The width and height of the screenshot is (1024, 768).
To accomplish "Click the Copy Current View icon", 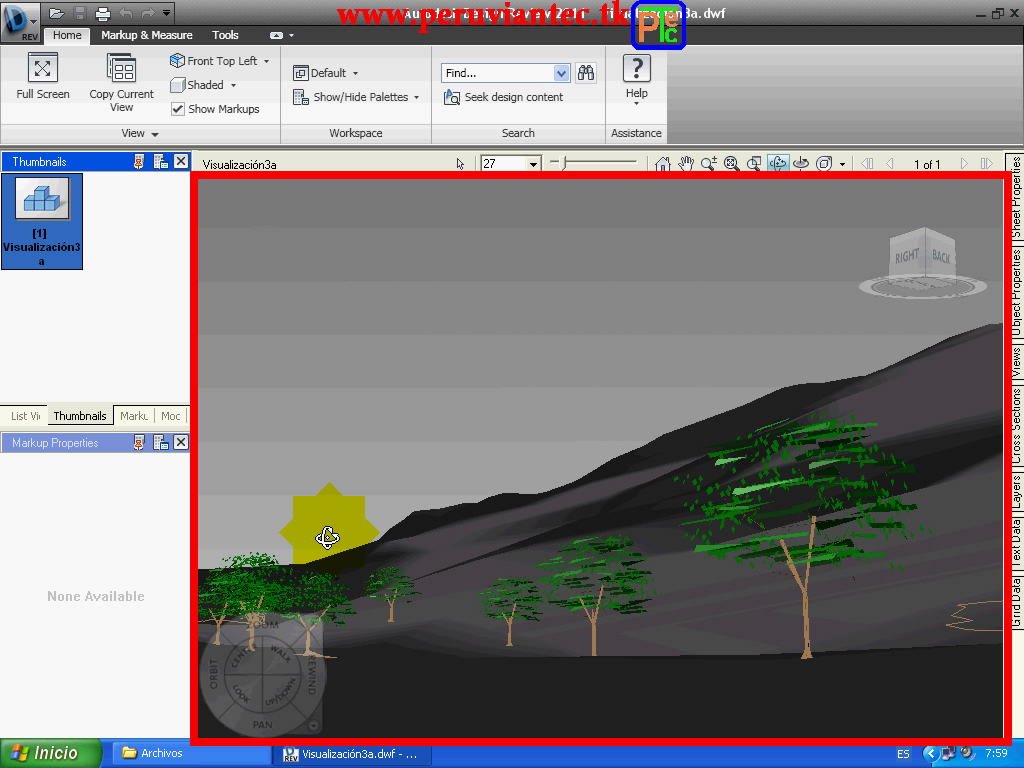I will tap(121, 69).
